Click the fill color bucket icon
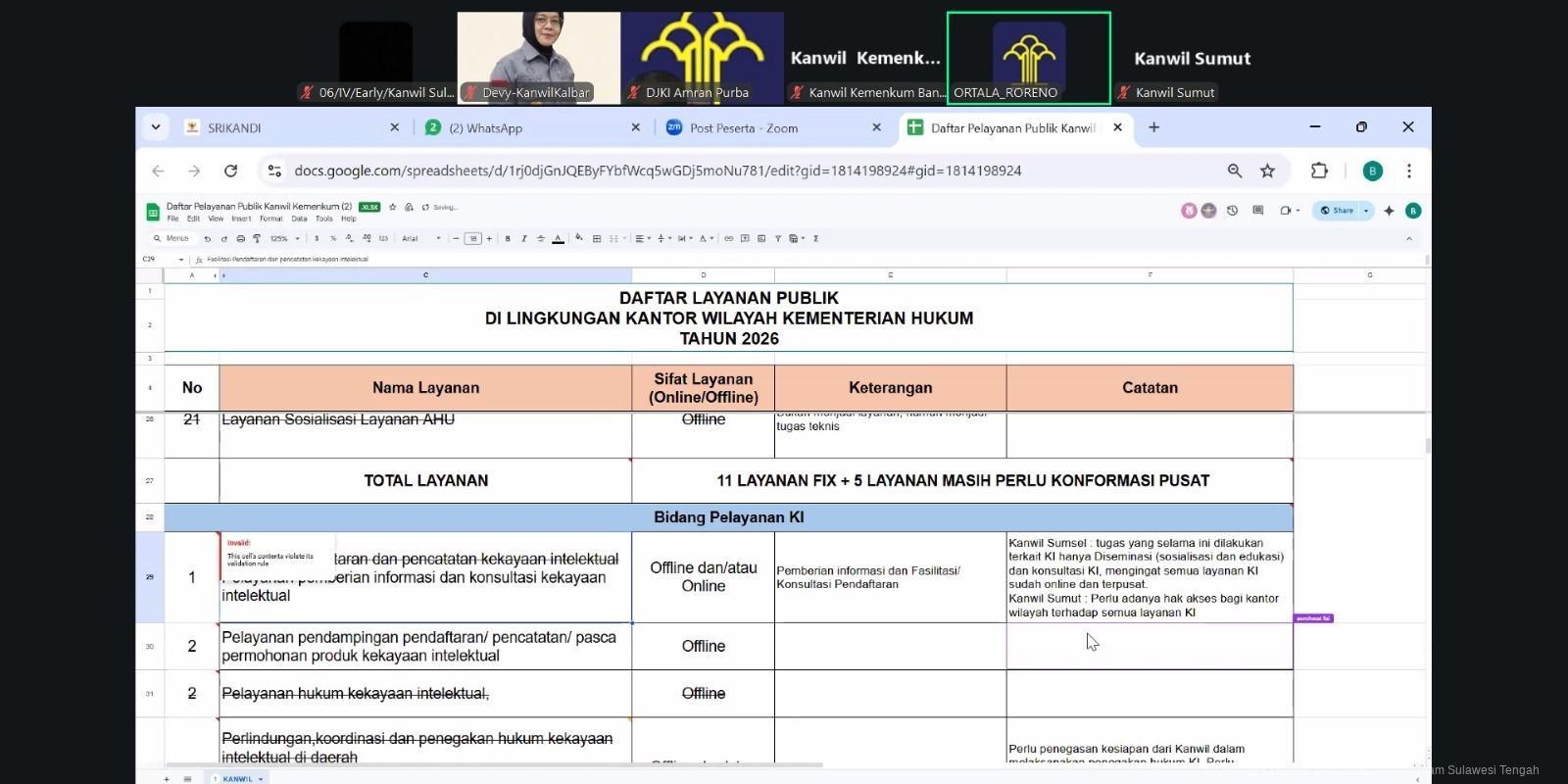The image size is (1568, 784). pos(579,238)
